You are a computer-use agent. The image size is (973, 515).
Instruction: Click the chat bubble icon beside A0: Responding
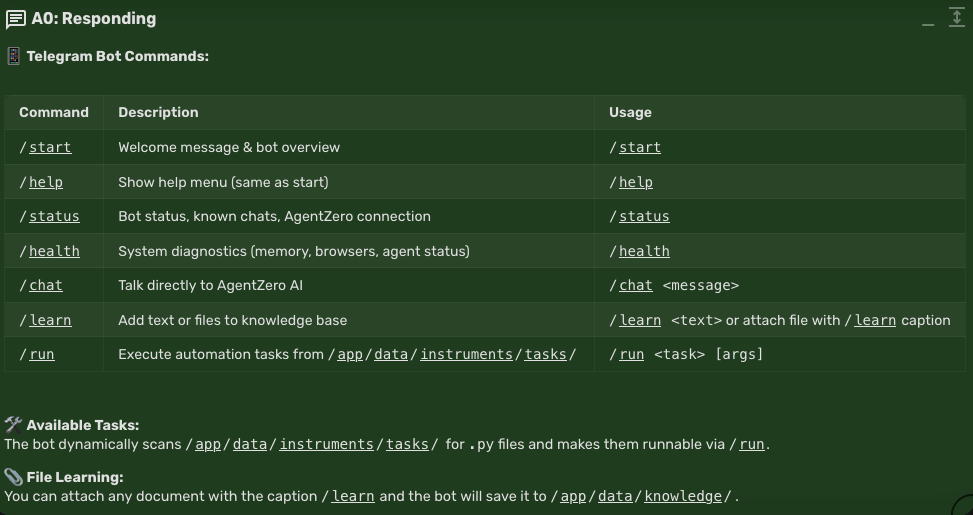tap(15, 19)
